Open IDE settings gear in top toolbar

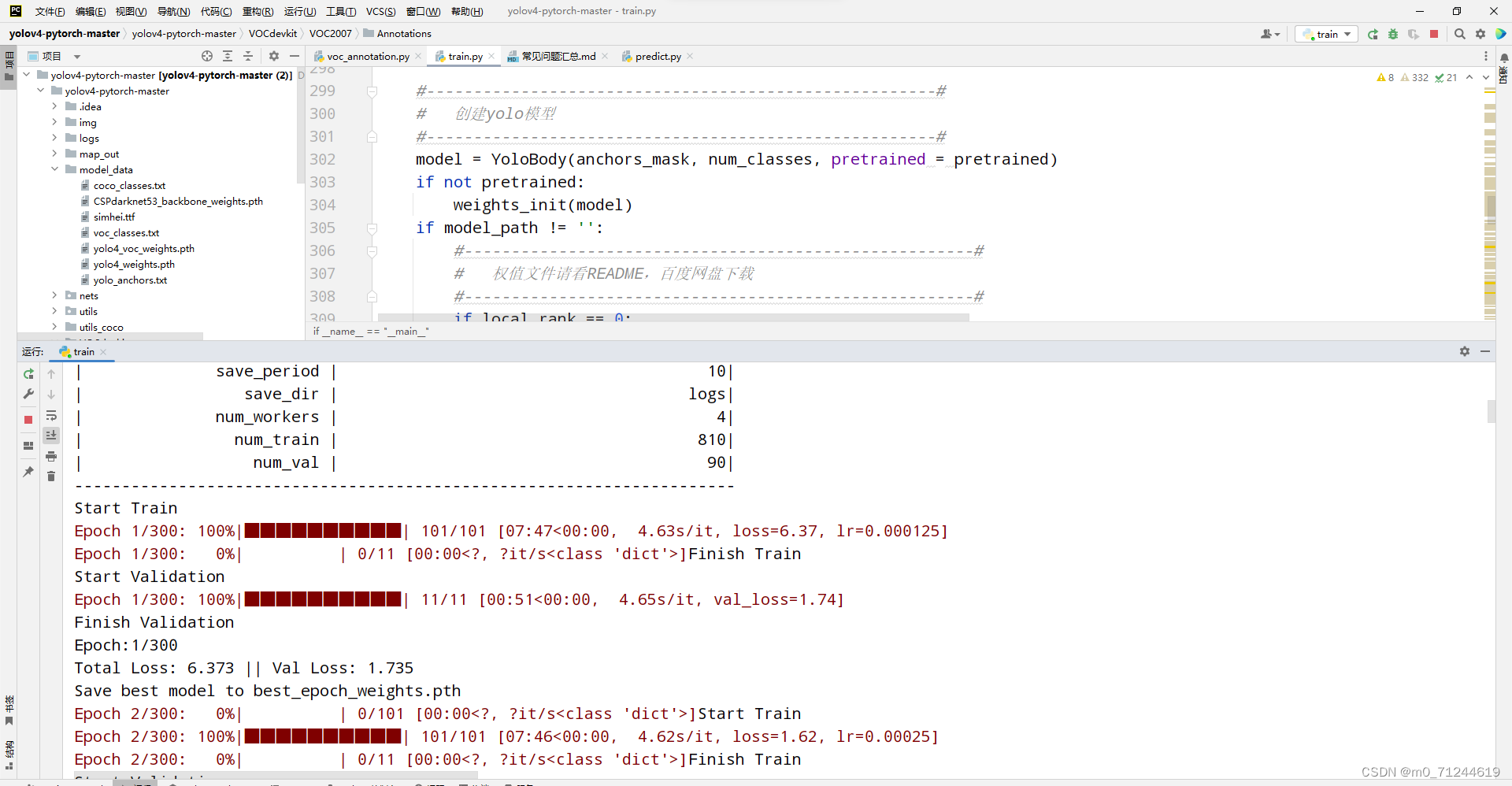coord(1480,34)
